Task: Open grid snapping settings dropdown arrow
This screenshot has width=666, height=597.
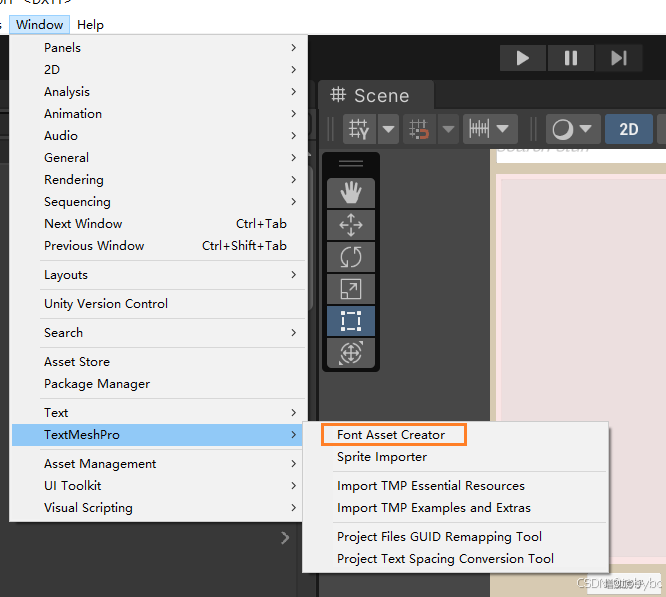Action: point(448,129)
